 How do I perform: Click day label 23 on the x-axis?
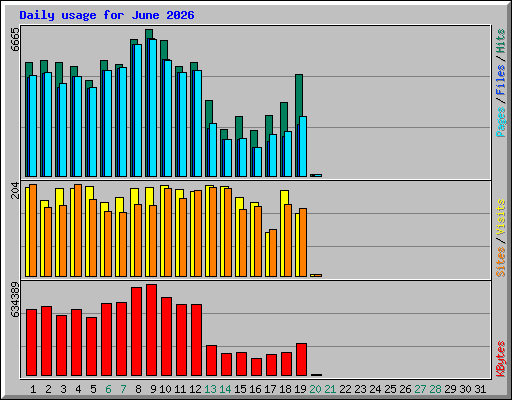[360, 389]
